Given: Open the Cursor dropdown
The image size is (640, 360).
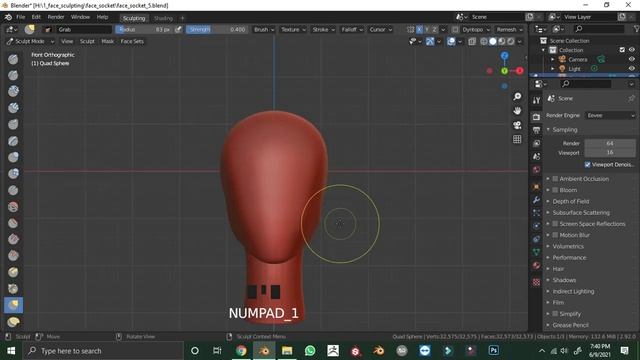Looking at the screenshot, I should tap(380, 29).
